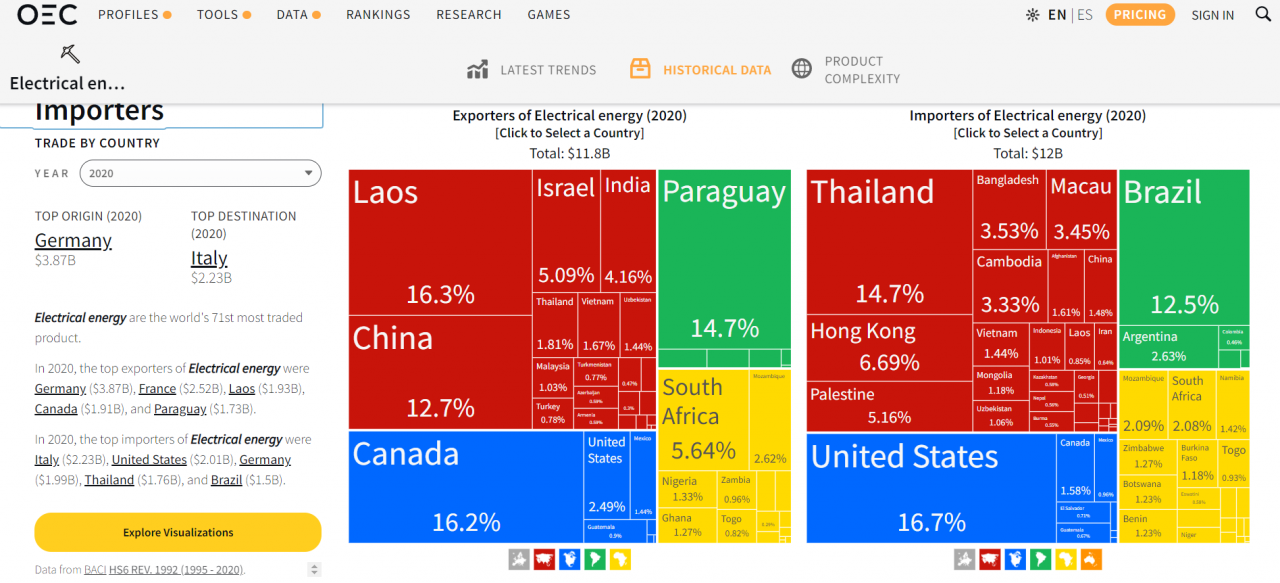Select Israel 5.09% exporter cell
1280x583 pixels.
[566, 230]
